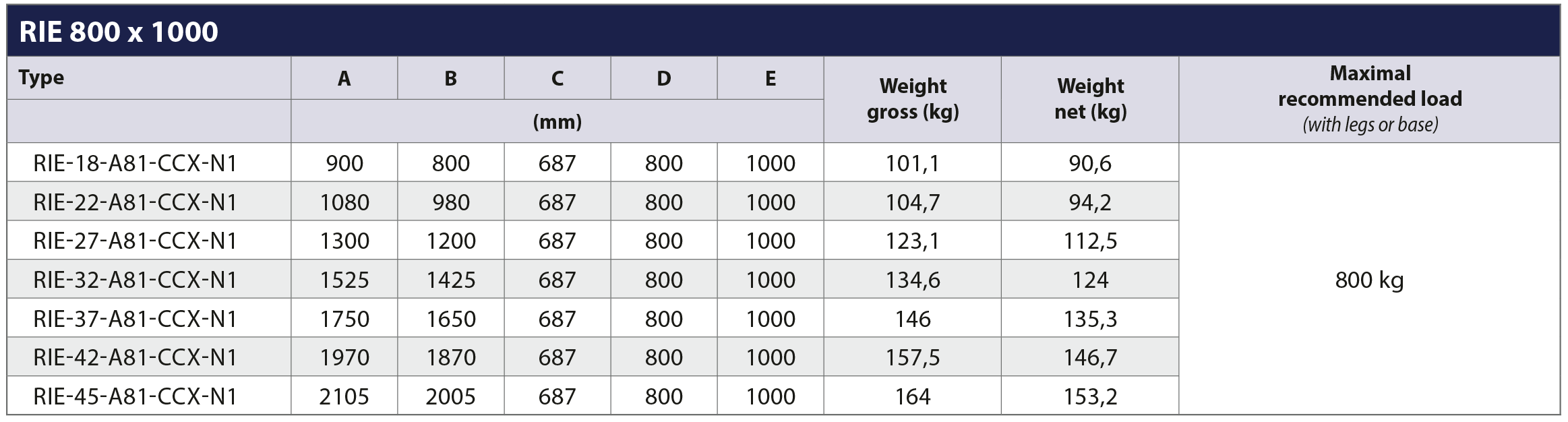Image resolution: width=1568 pixels, height=422 pixels.
Task: Select the RIE-18-A81-CCX-N1 type cell
Action: pos(149,162)
